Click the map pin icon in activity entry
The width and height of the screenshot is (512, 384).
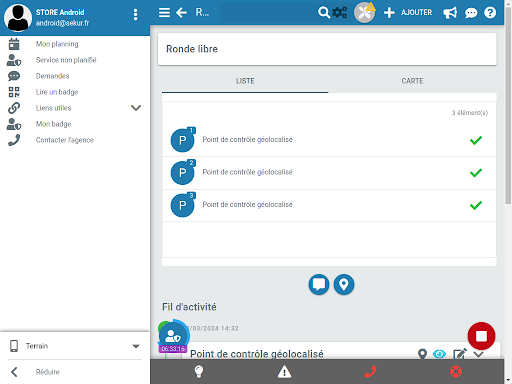(422, 354)
